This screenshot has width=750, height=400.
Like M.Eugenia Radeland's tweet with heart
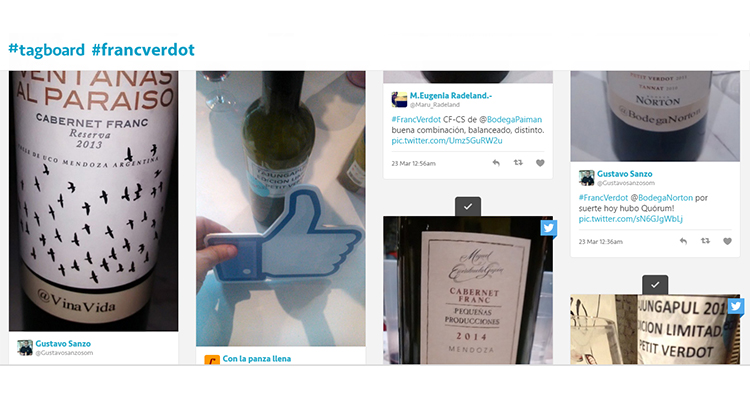coord(540,163)
